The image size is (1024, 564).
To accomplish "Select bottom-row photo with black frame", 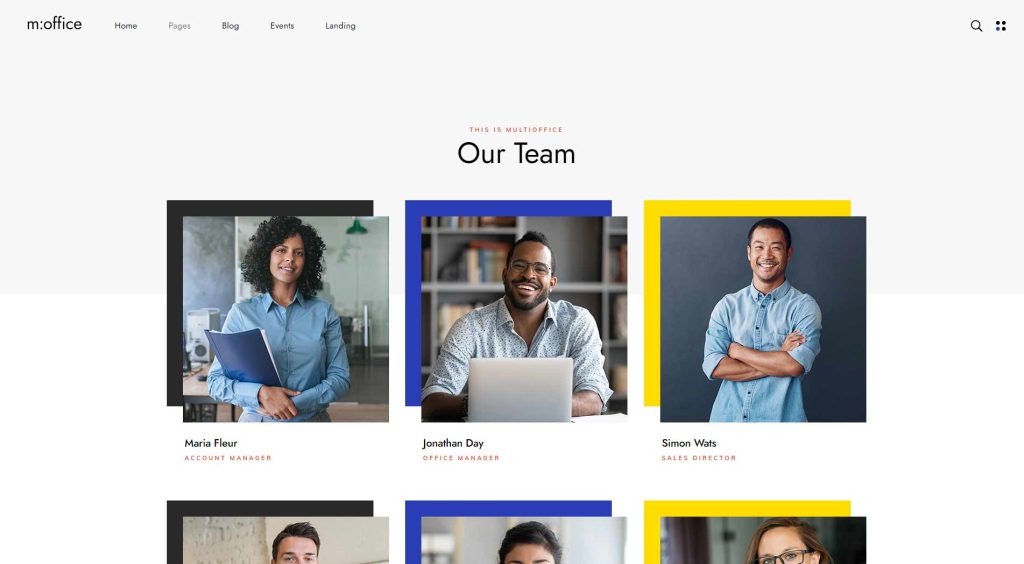I will [285, 540].
